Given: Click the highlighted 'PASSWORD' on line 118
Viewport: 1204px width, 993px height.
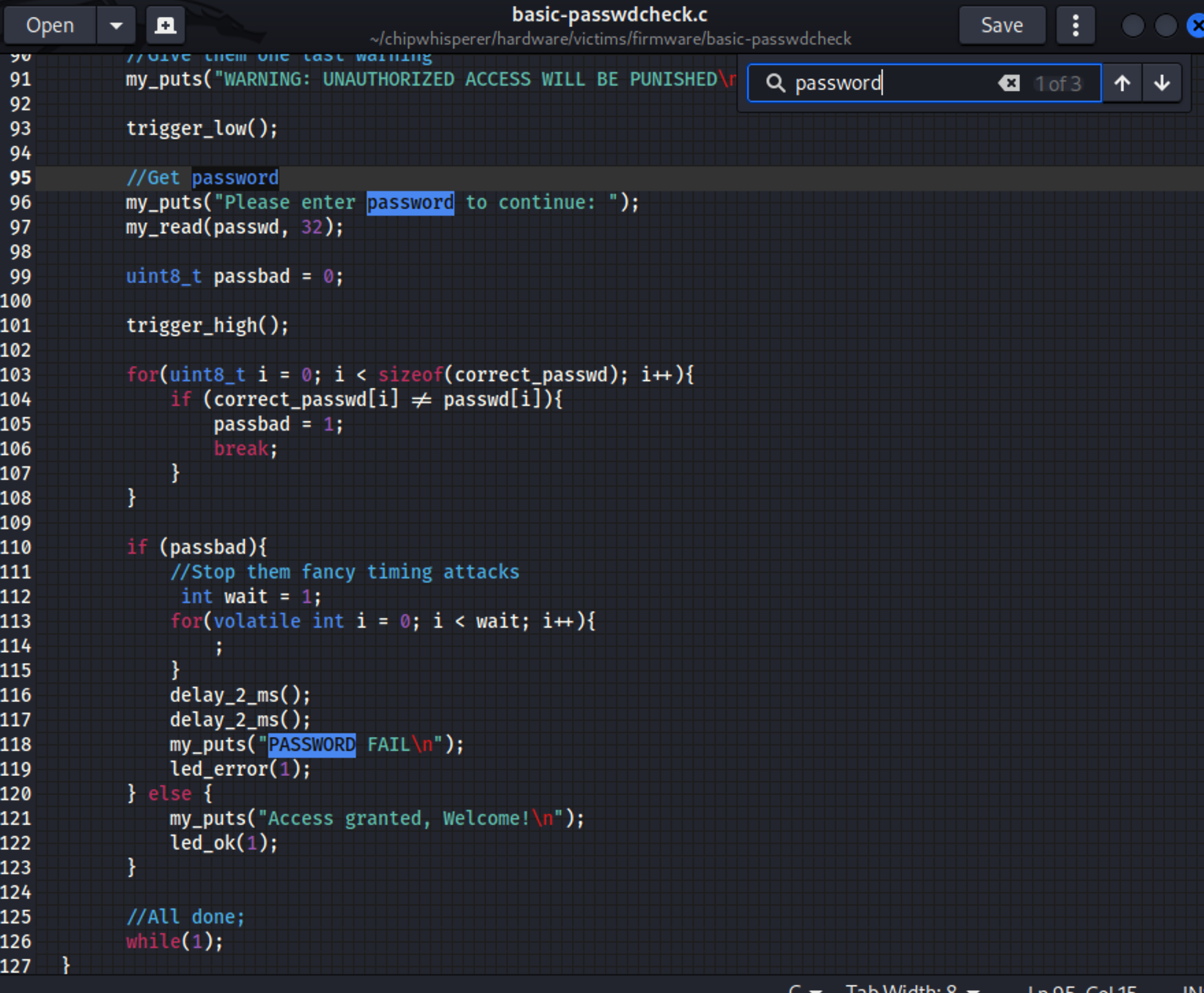Looking at the screenshot, I should [x=312, y=744].
